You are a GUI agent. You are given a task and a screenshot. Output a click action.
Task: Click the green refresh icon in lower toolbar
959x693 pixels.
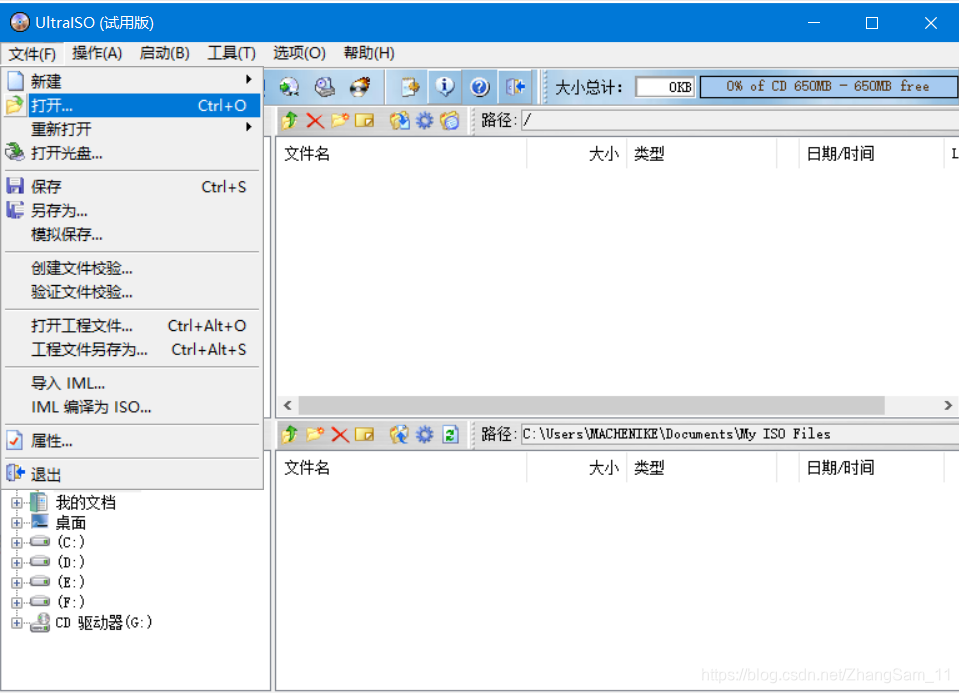[x=450, y=434]
